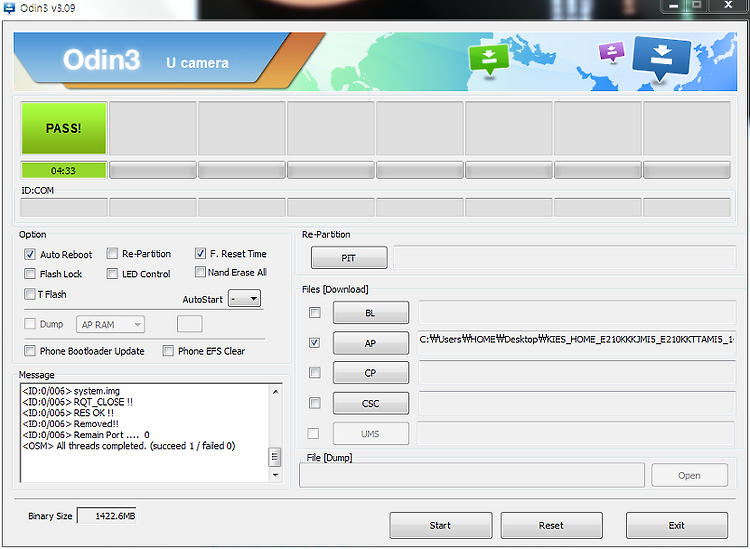
Task: Open the AP RAM dump dropdown
Action: click(x=110, y=324)
